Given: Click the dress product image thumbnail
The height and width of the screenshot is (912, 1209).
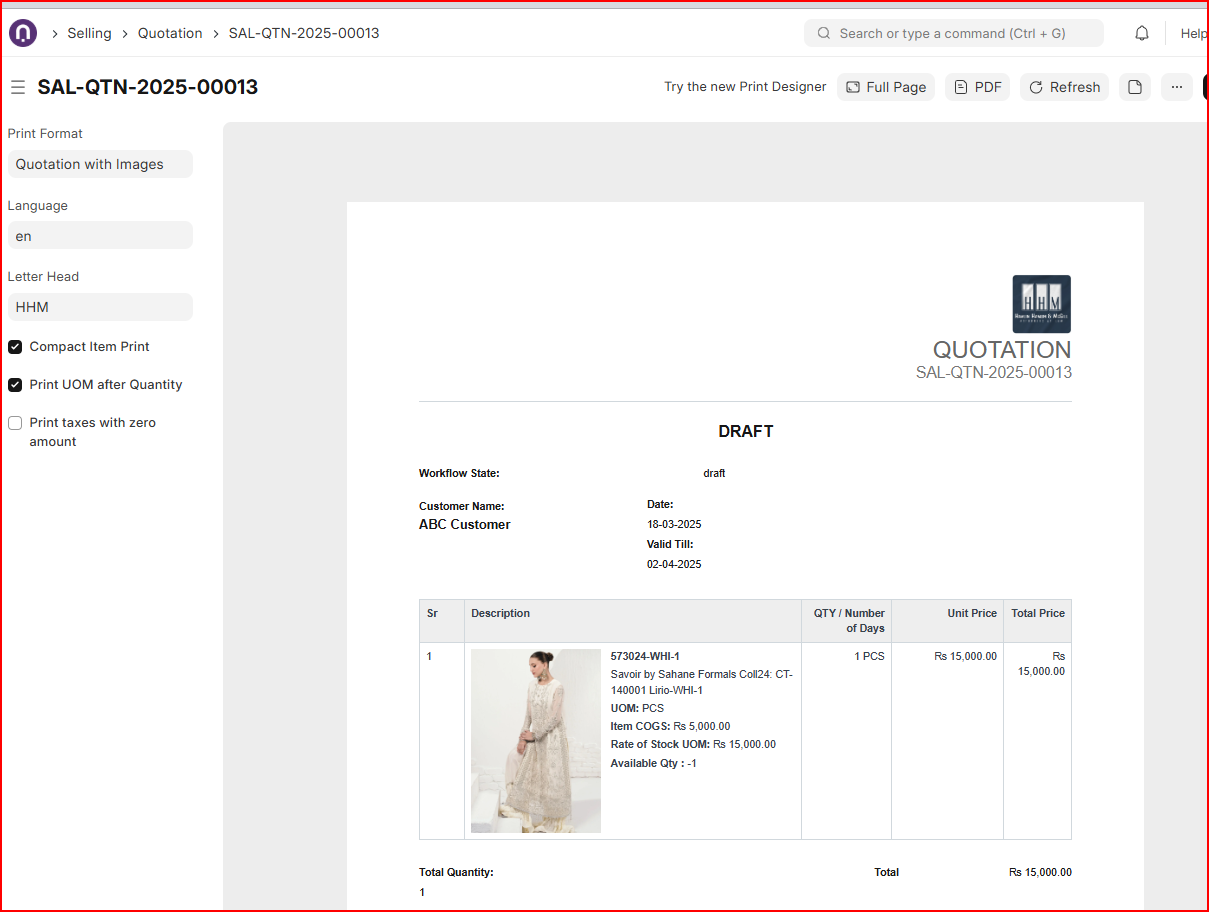Looking at the screenshot, I should pos(536,740).
